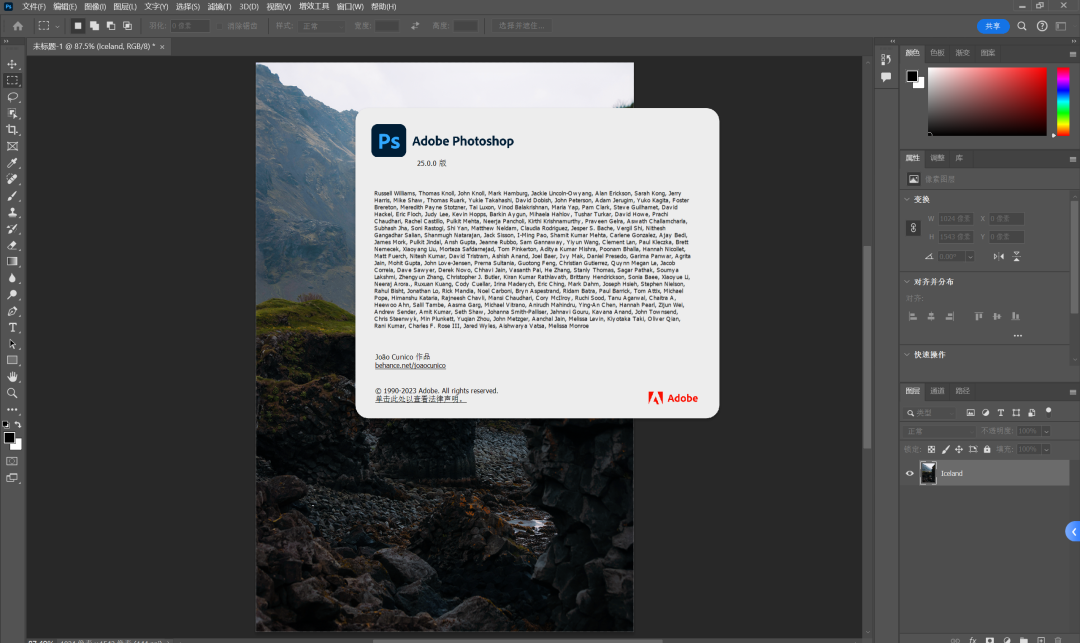Collapse the 变换 section
Screen dimensions: 1080x643
tap(907, 200)
